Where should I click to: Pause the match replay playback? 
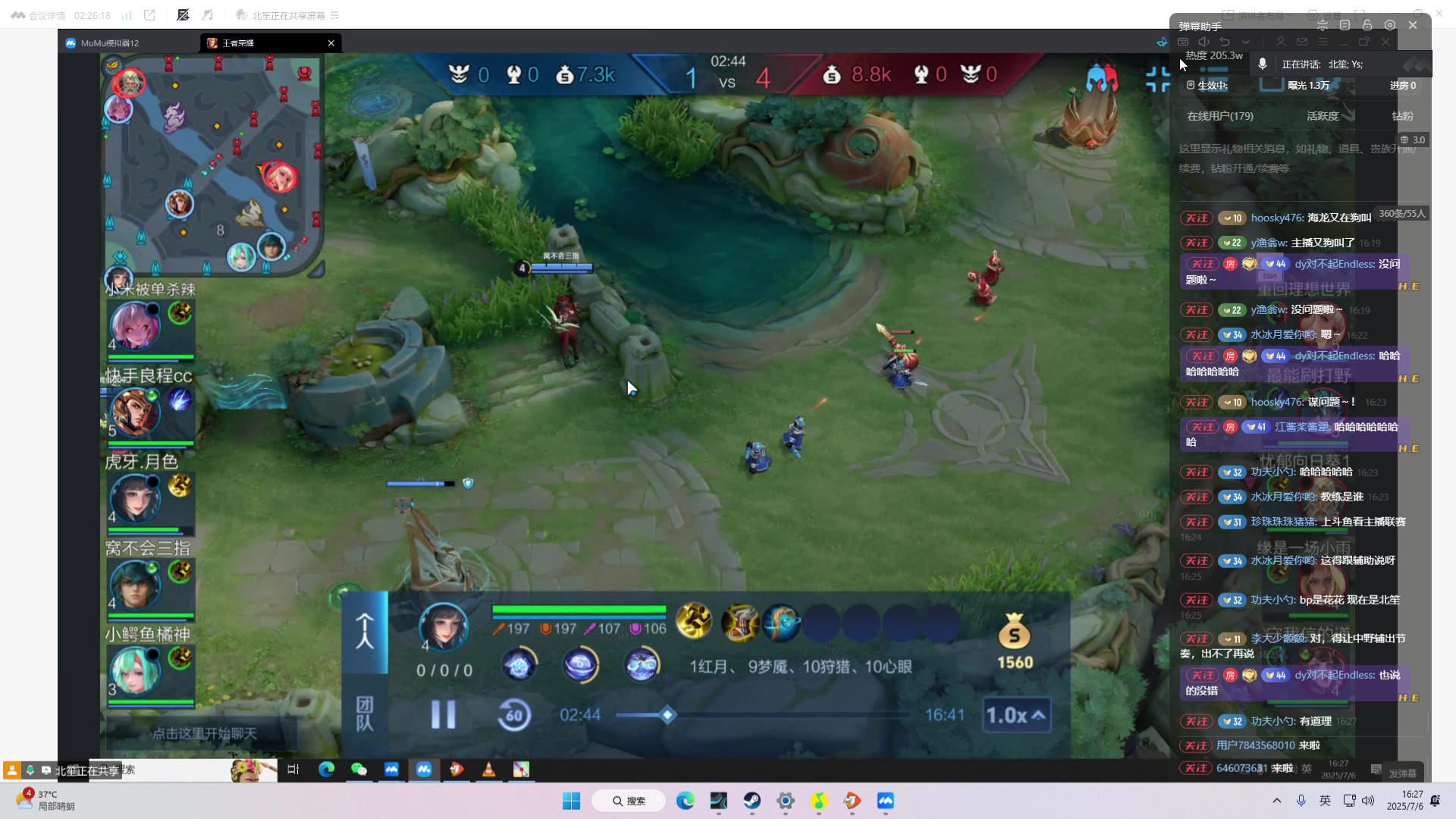(444, 714)
